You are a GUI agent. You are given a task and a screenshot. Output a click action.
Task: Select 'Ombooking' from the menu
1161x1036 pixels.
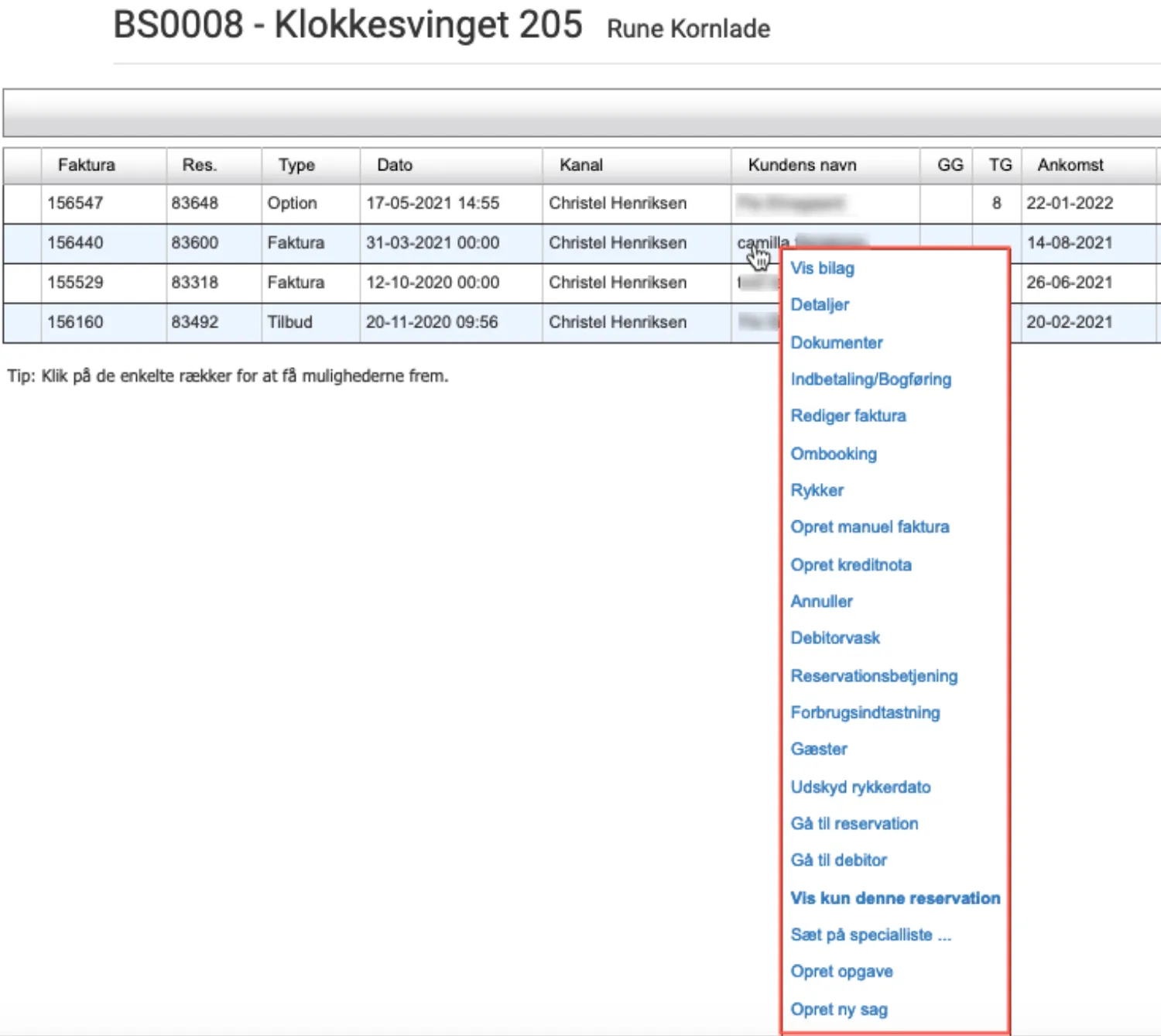[834, 454]
